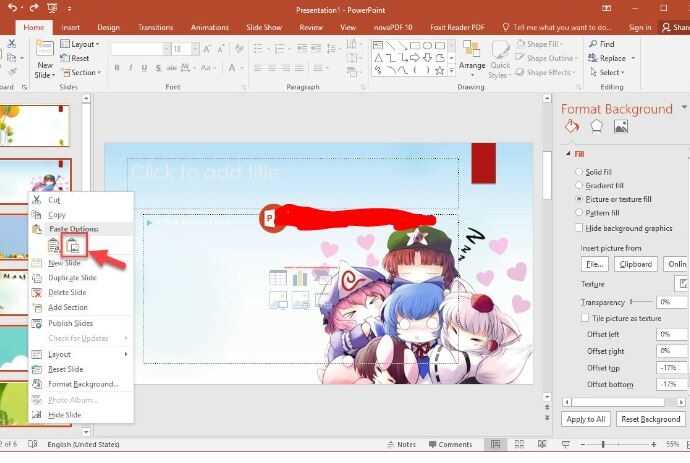This screenshot has height=463, width=690.
Task: Apply Italic formatting icon
Action: (x=131, y=68)
